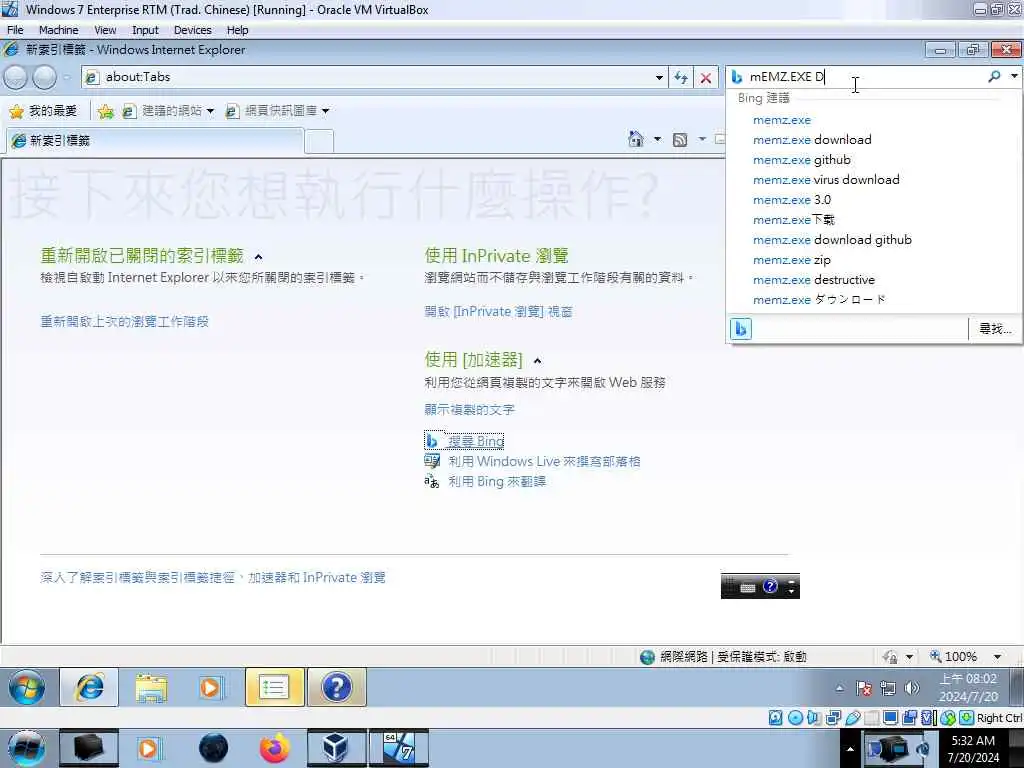Open Firefox from host taskbar
1024x768 pixels.
click(274, 748)
